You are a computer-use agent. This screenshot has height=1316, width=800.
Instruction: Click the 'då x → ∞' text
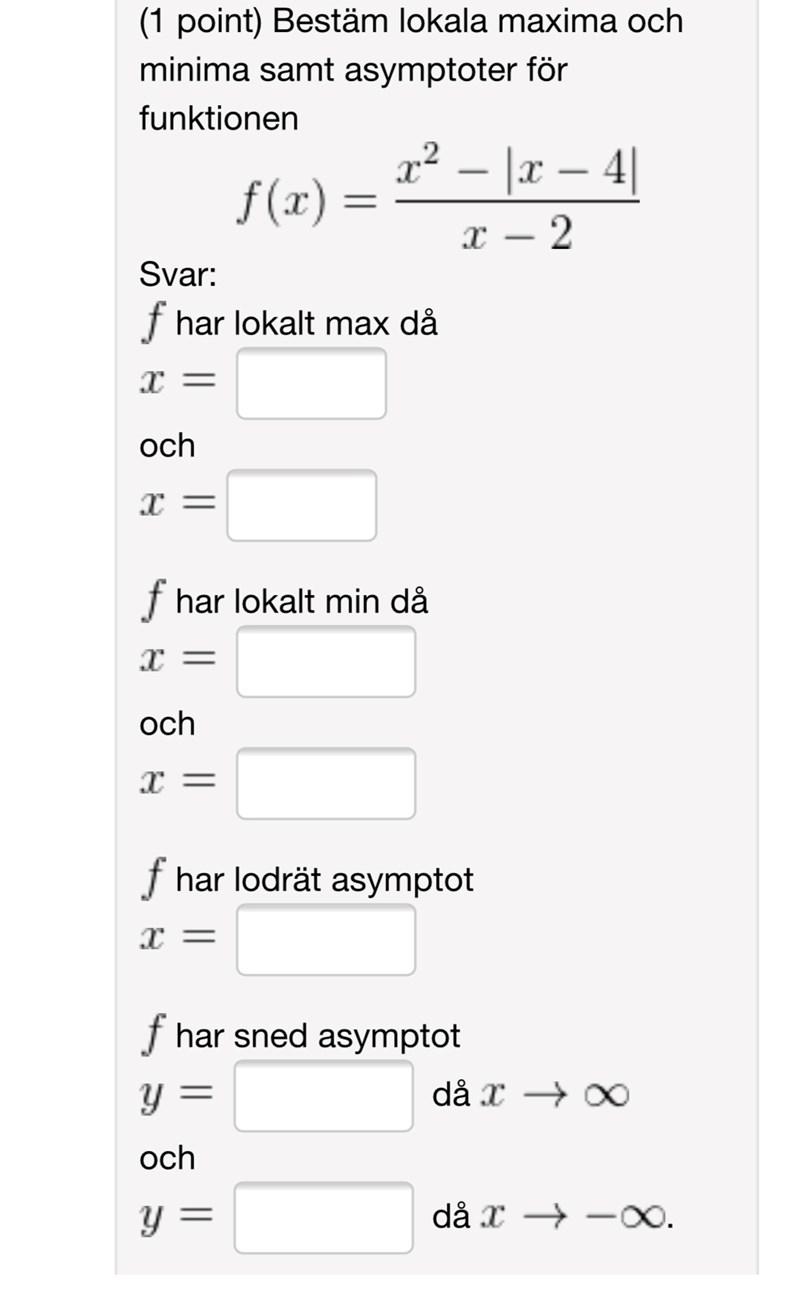[x=530, y=1096]
